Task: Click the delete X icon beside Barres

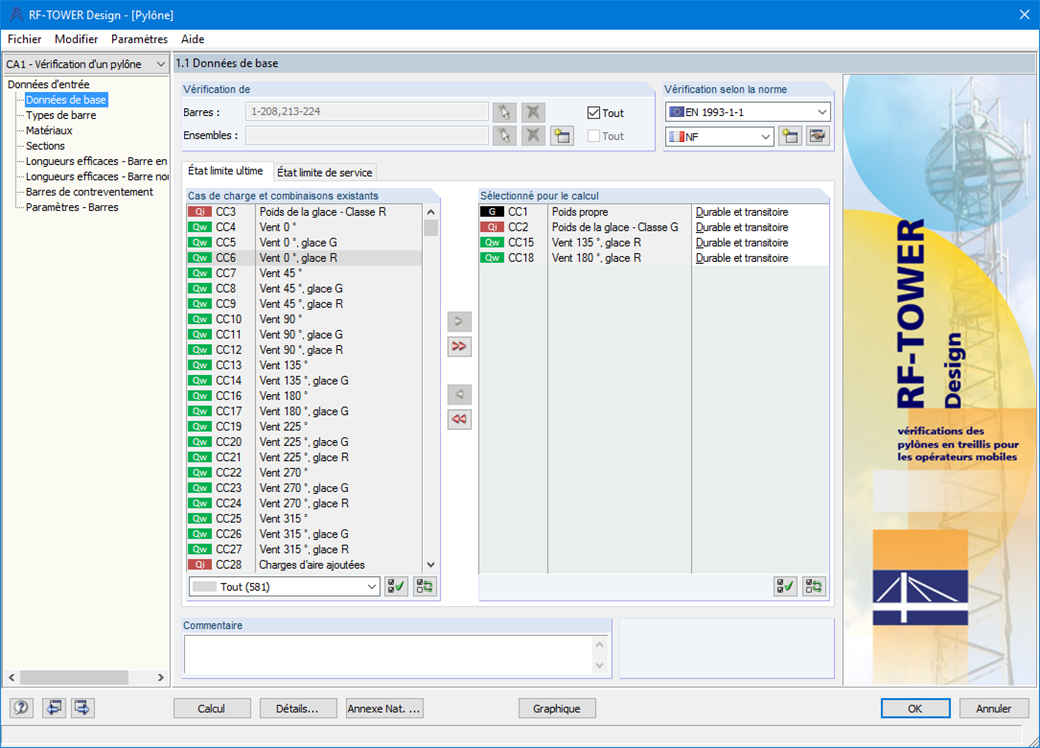Action: 533,112
